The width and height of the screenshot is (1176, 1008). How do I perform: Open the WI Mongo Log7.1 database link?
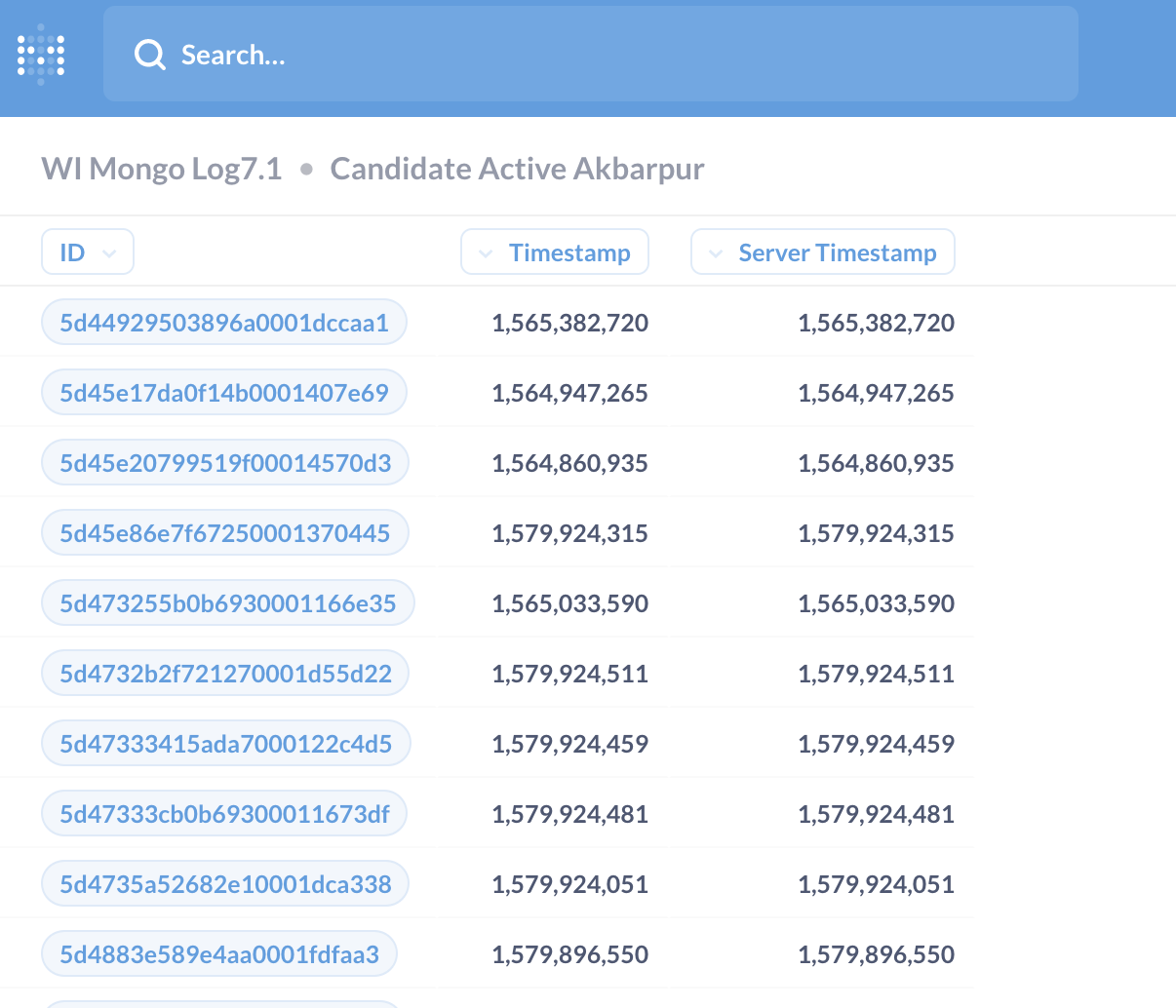pyautogui.click(x=162, y=169)
